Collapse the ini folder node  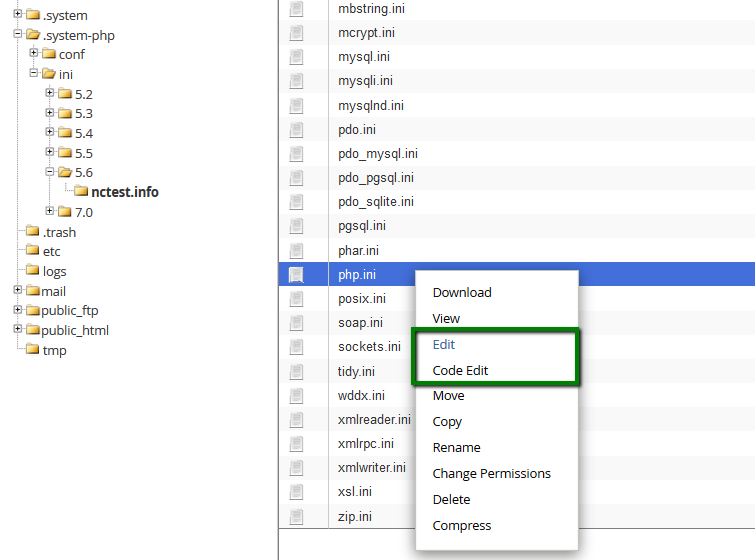pyautogui.click(x=34, y=73)
